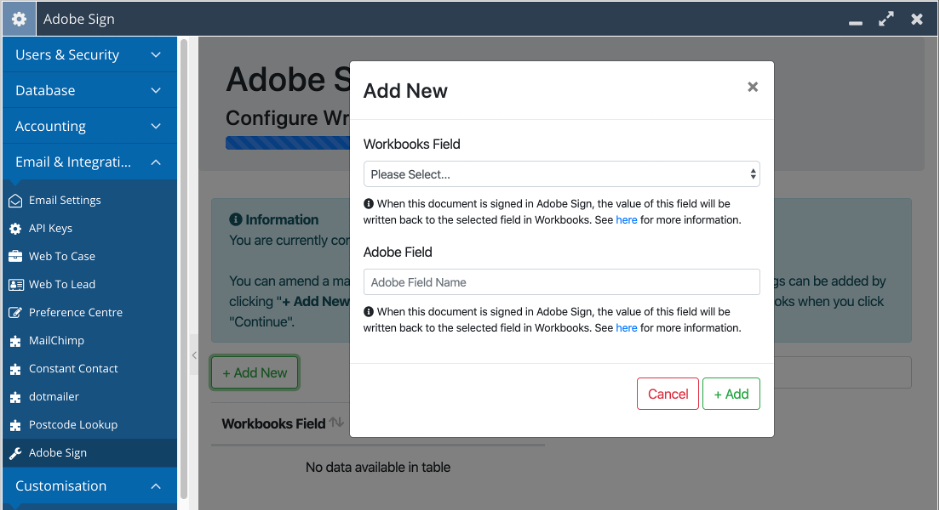939x510 pixels.
Task: Expand the Database section
Action: [x=90, y=90]
